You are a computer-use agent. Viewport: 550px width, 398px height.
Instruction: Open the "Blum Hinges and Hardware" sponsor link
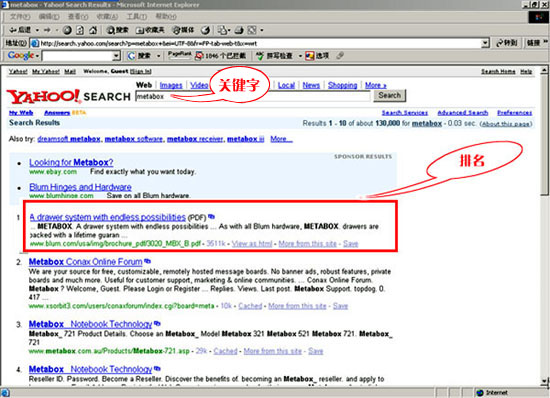(x=80, y=187)
